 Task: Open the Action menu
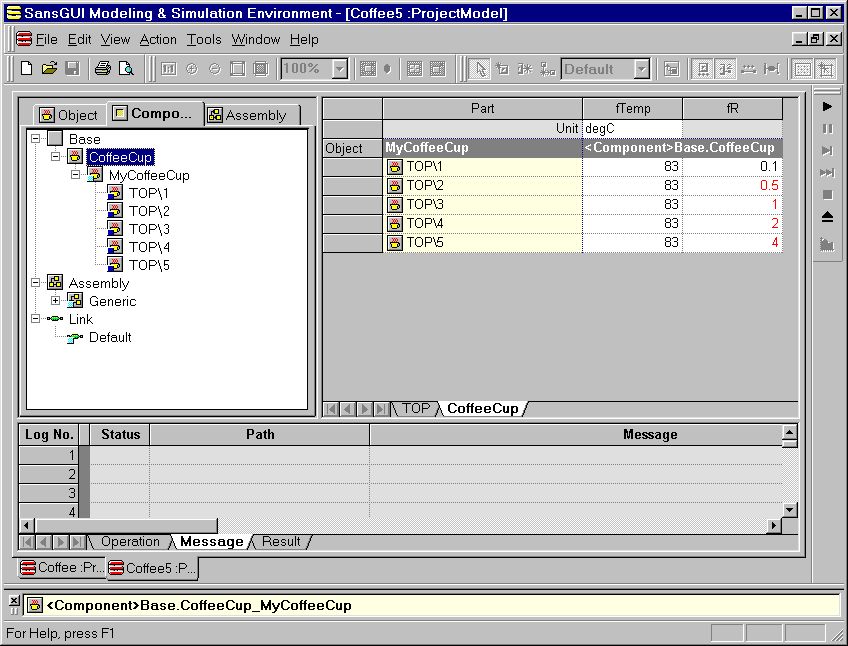pos(158,40)
